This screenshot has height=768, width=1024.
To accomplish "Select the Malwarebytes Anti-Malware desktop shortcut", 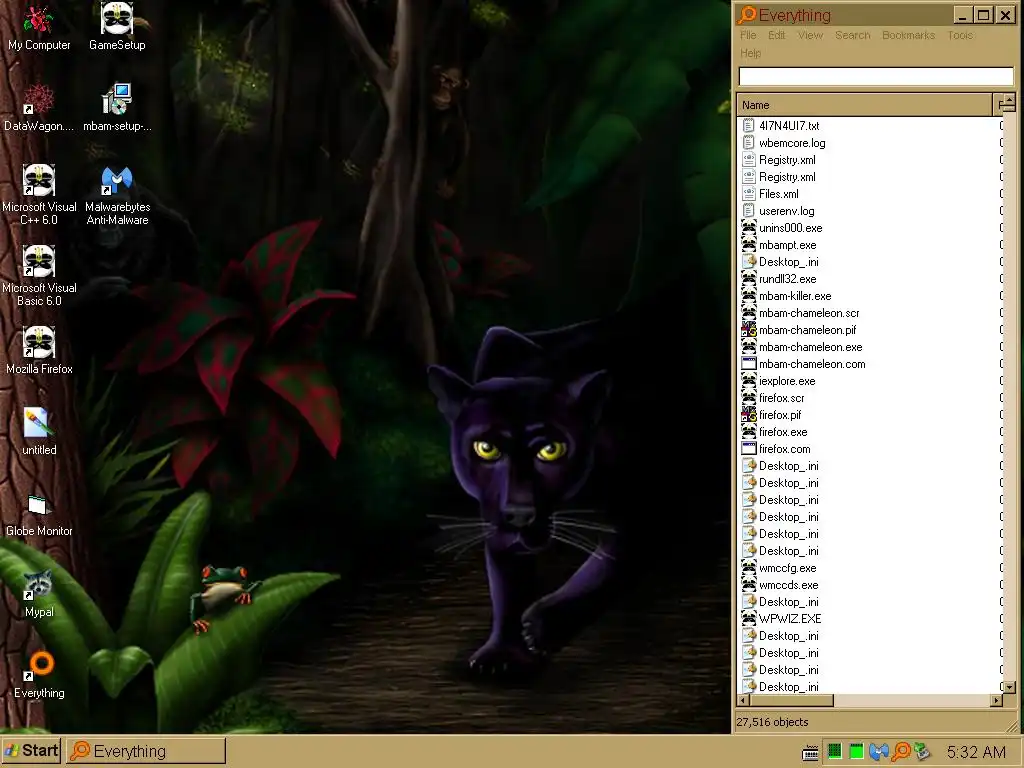I will [x=117, y=195].
